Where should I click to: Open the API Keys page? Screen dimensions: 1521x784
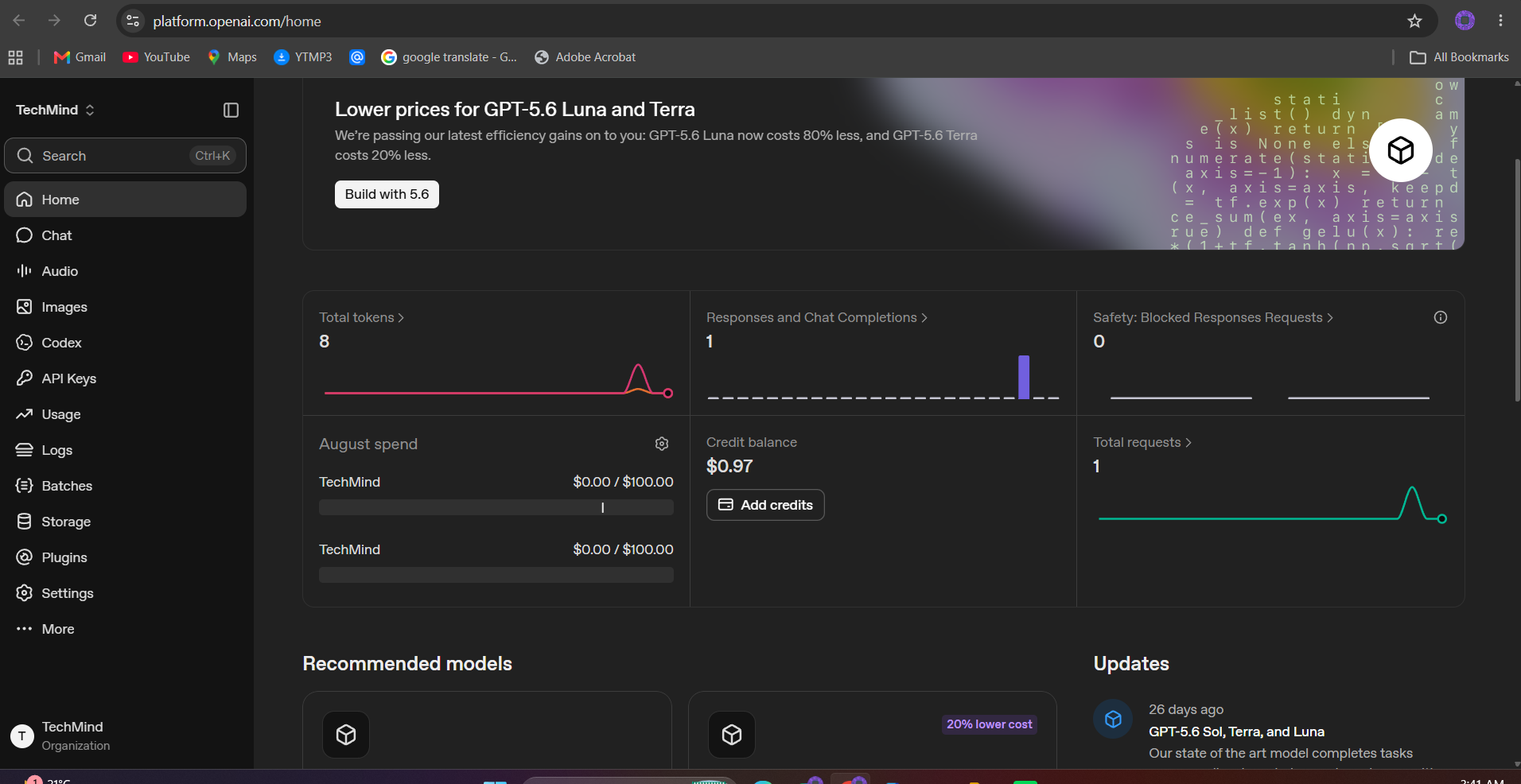[125, 378]
